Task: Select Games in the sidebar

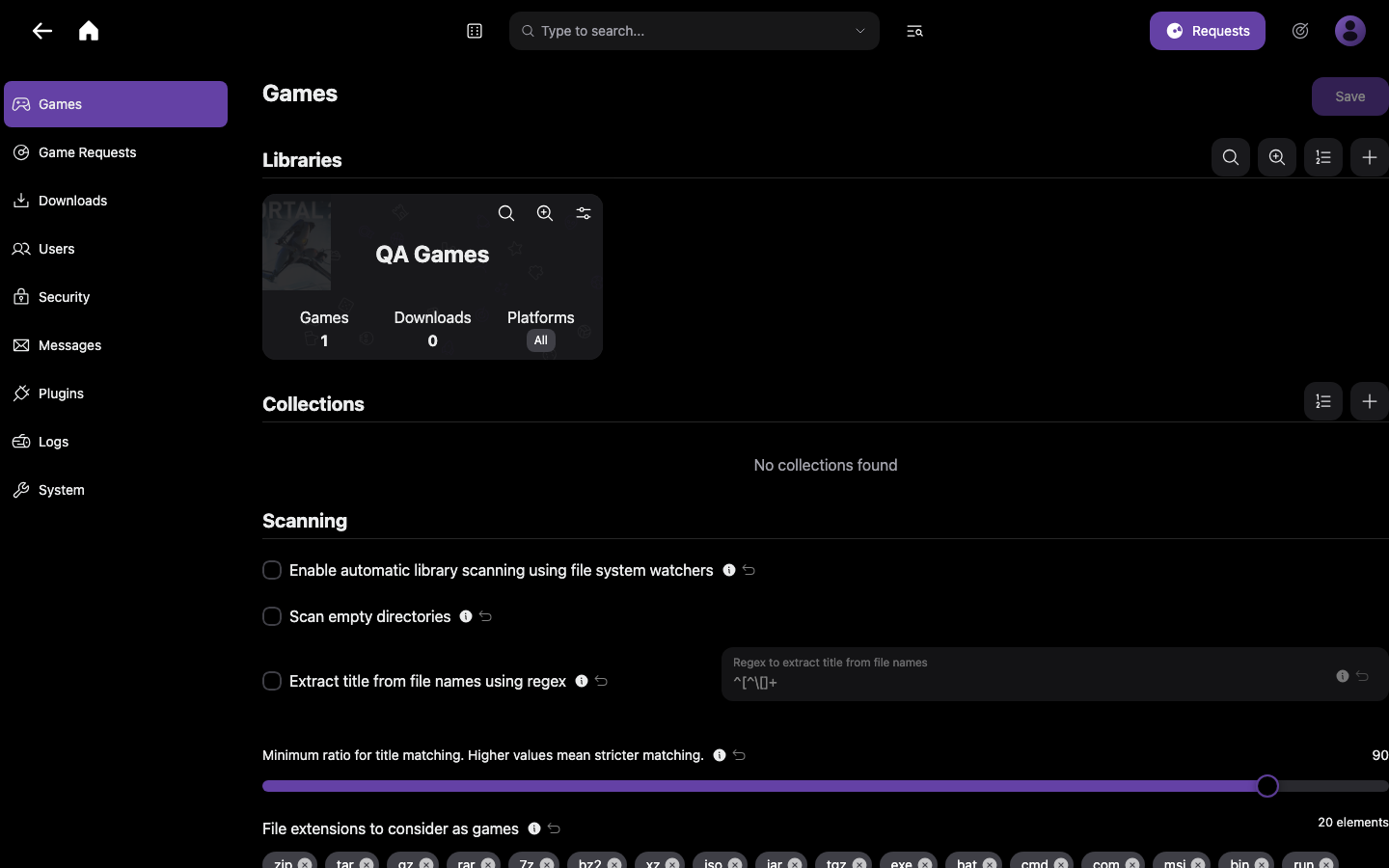Action: coord(116,104)
